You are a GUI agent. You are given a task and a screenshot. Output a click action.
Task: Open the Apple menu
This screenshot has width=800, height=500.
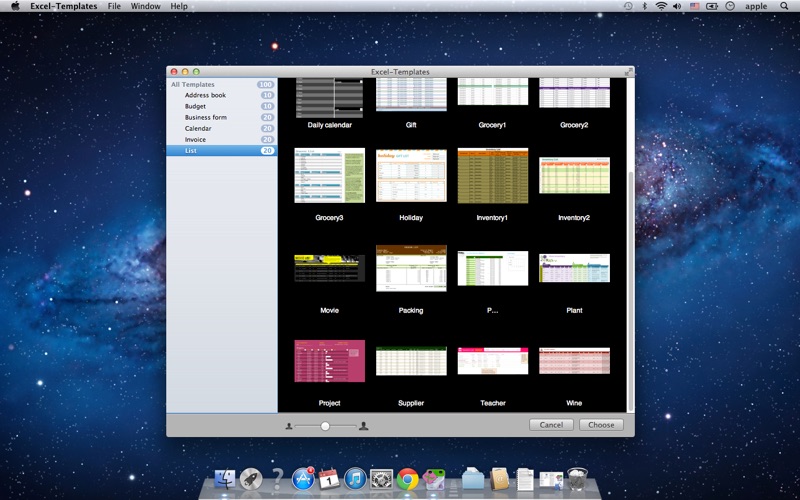click(15, 6)
